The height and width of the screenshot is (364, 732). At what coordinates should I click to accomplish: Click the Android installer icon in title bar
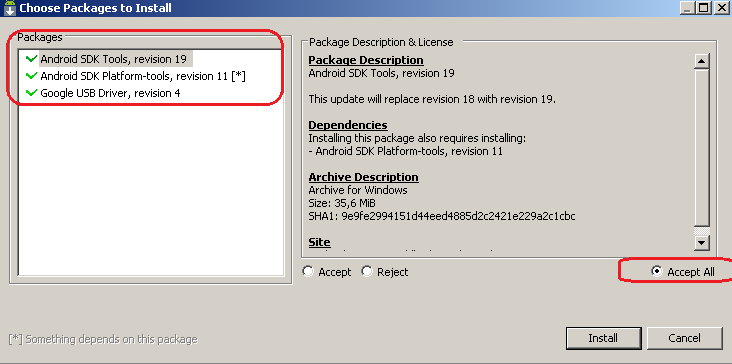click(x=10, y=7)
